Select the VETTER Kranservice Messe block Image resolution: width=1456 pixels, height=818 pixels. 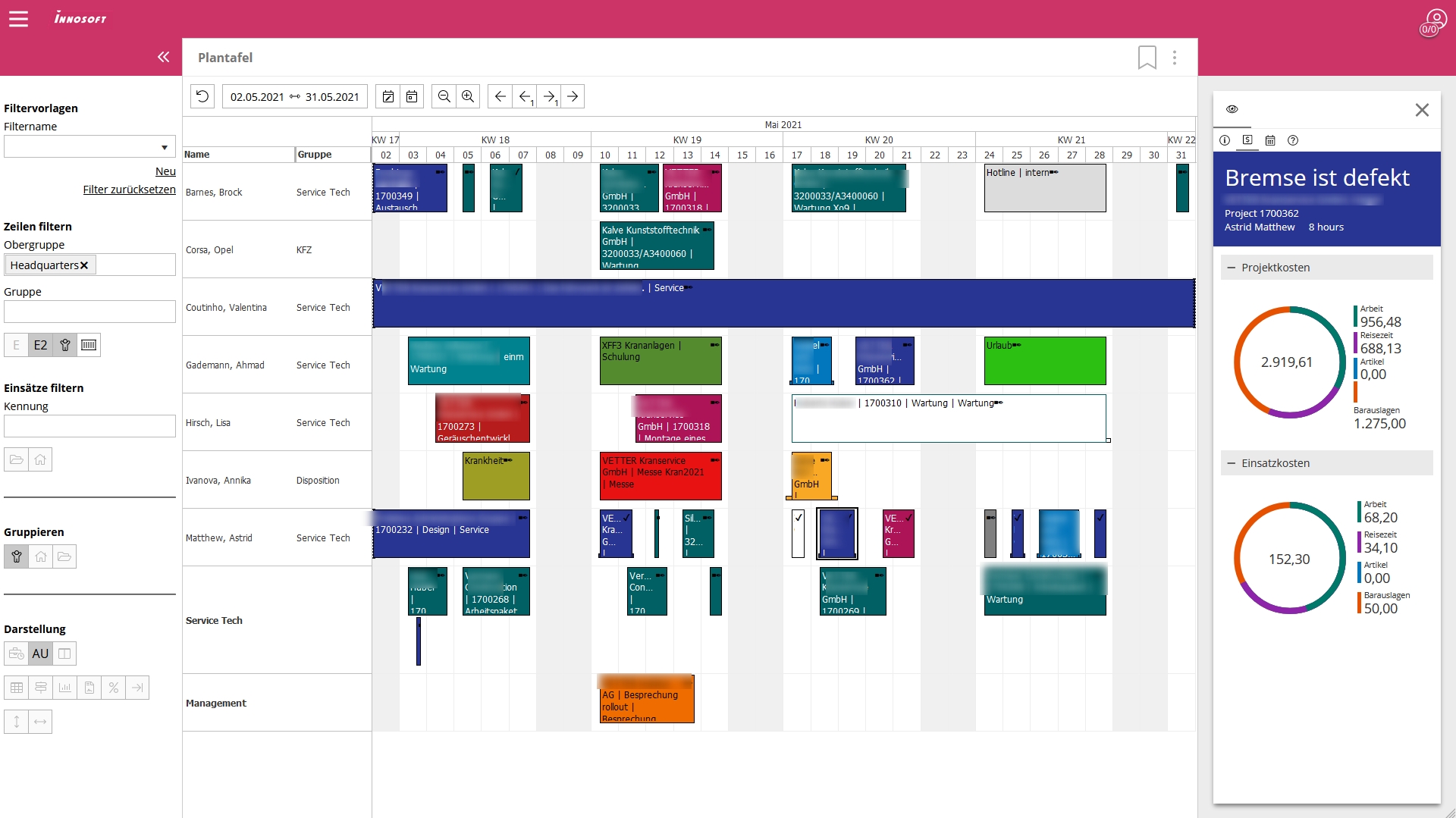(661, 476)
